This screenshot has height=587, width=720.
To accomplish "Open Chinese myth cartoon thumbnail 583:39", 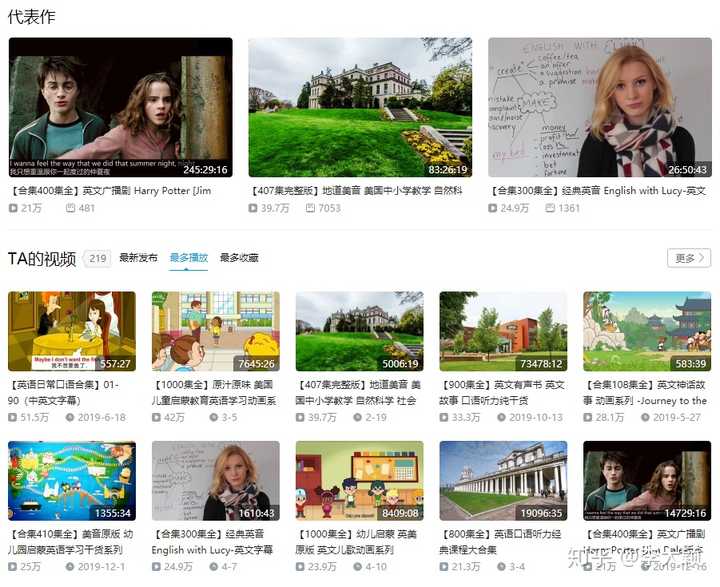I will pyautogui.click(x=647, y=331).
